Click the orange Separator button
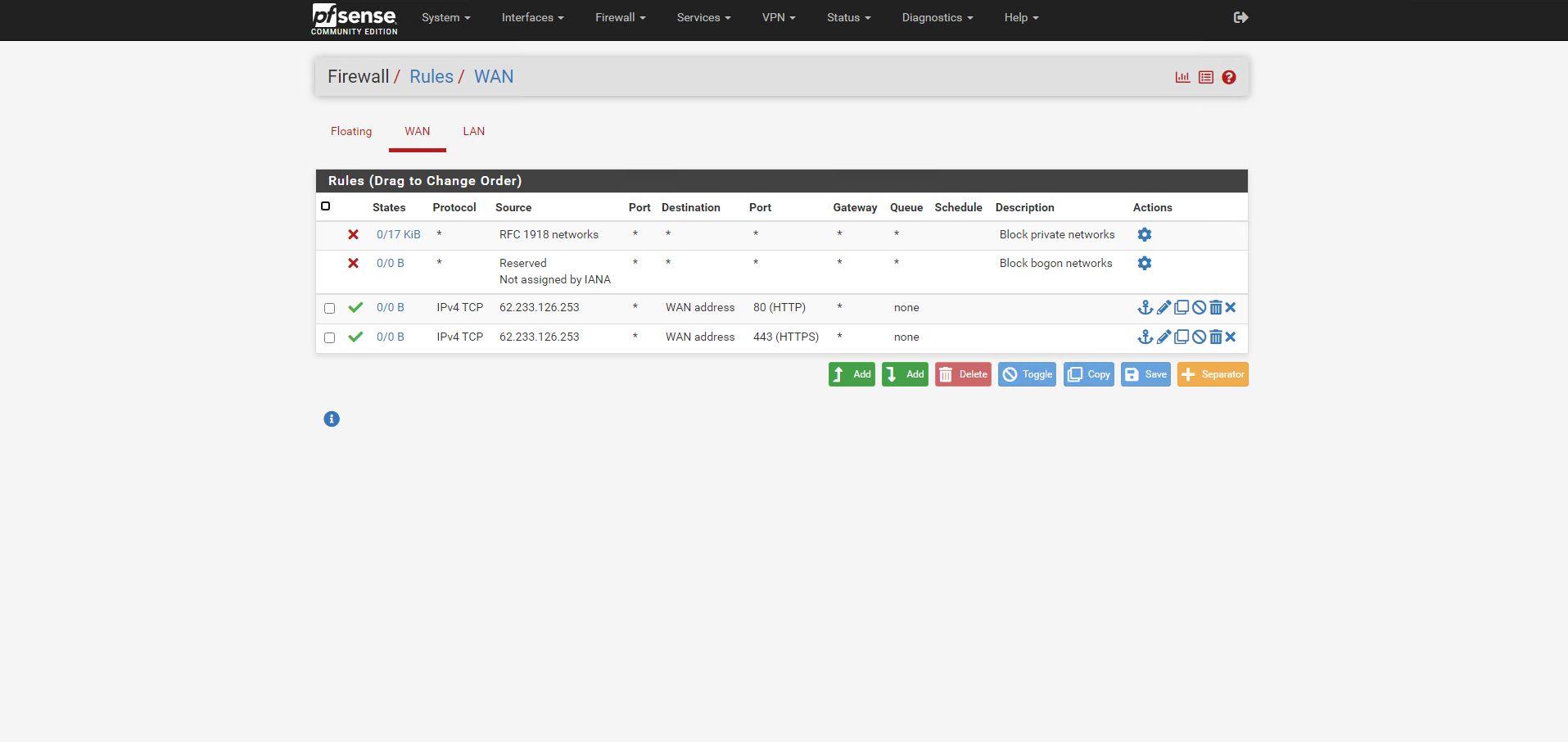Image resolution: width=1568 pixels, height=742 pixels. click(1213, 374)
